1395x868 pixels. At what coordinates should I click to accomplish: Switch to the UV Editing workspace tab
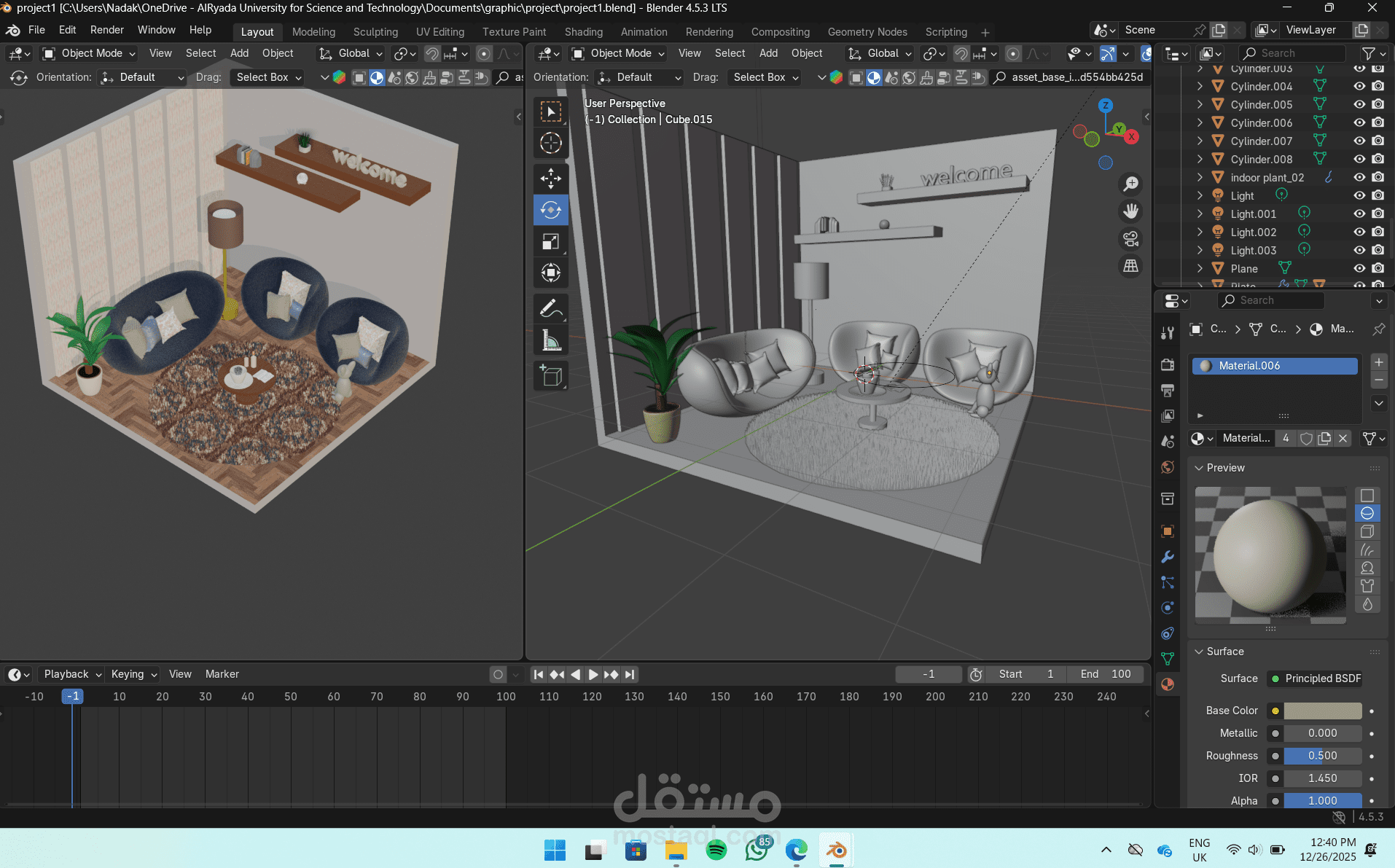439,32
